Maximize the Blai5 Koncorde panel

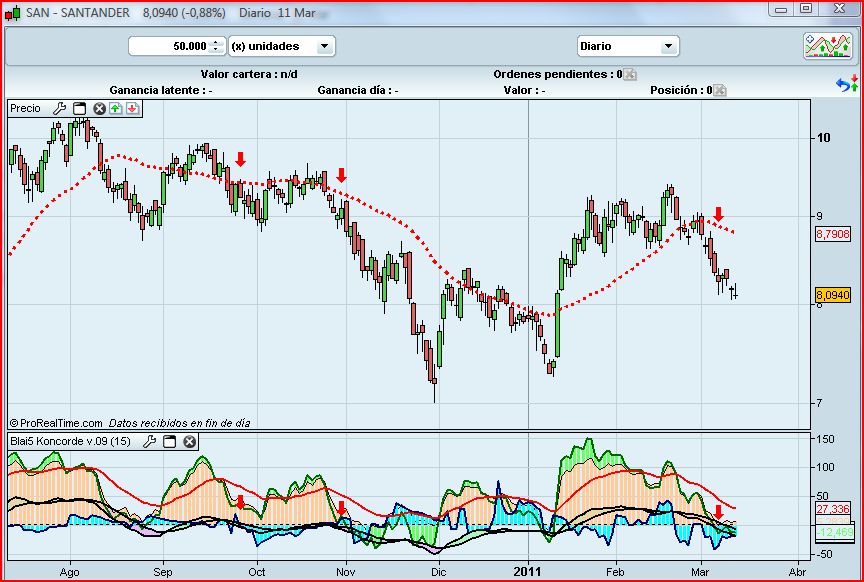click(170, 441)
